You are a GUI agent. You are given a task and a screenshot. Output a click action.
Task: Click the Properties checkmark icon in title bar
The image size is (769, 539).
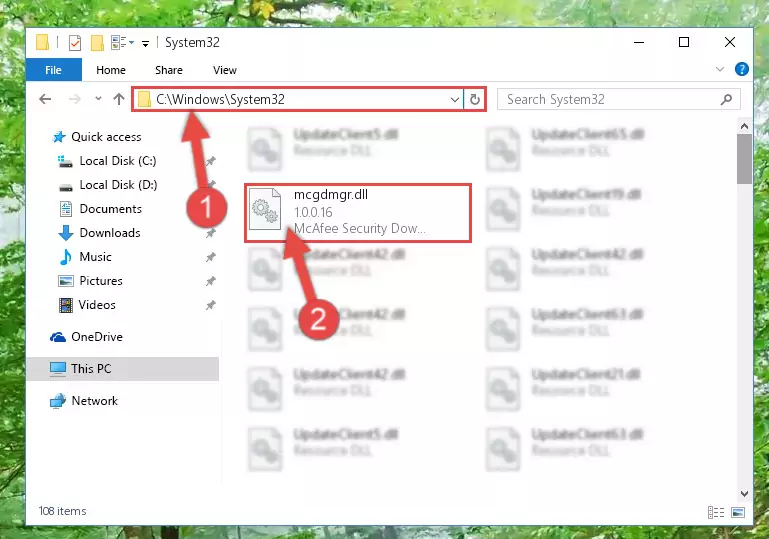click(75, 43)
